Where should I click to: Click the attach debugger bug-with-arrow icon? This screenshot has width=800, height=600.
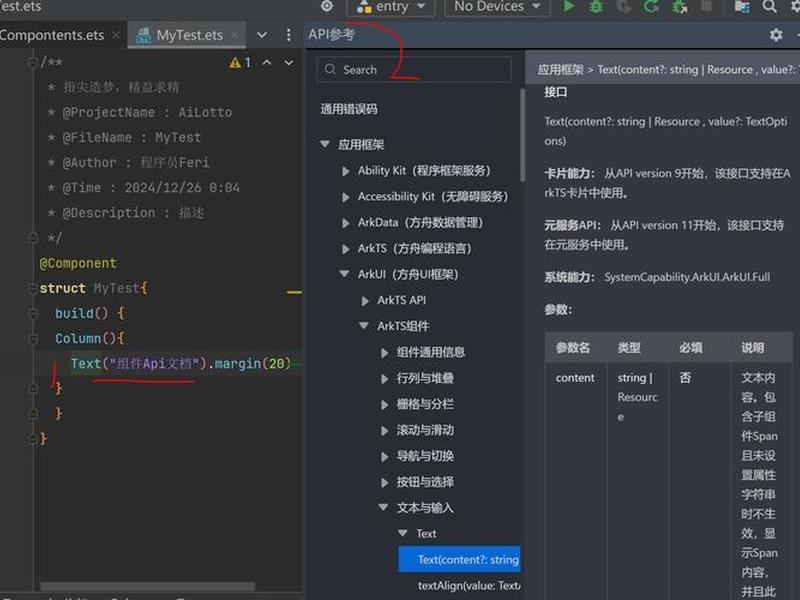click(x=680, y=7)
